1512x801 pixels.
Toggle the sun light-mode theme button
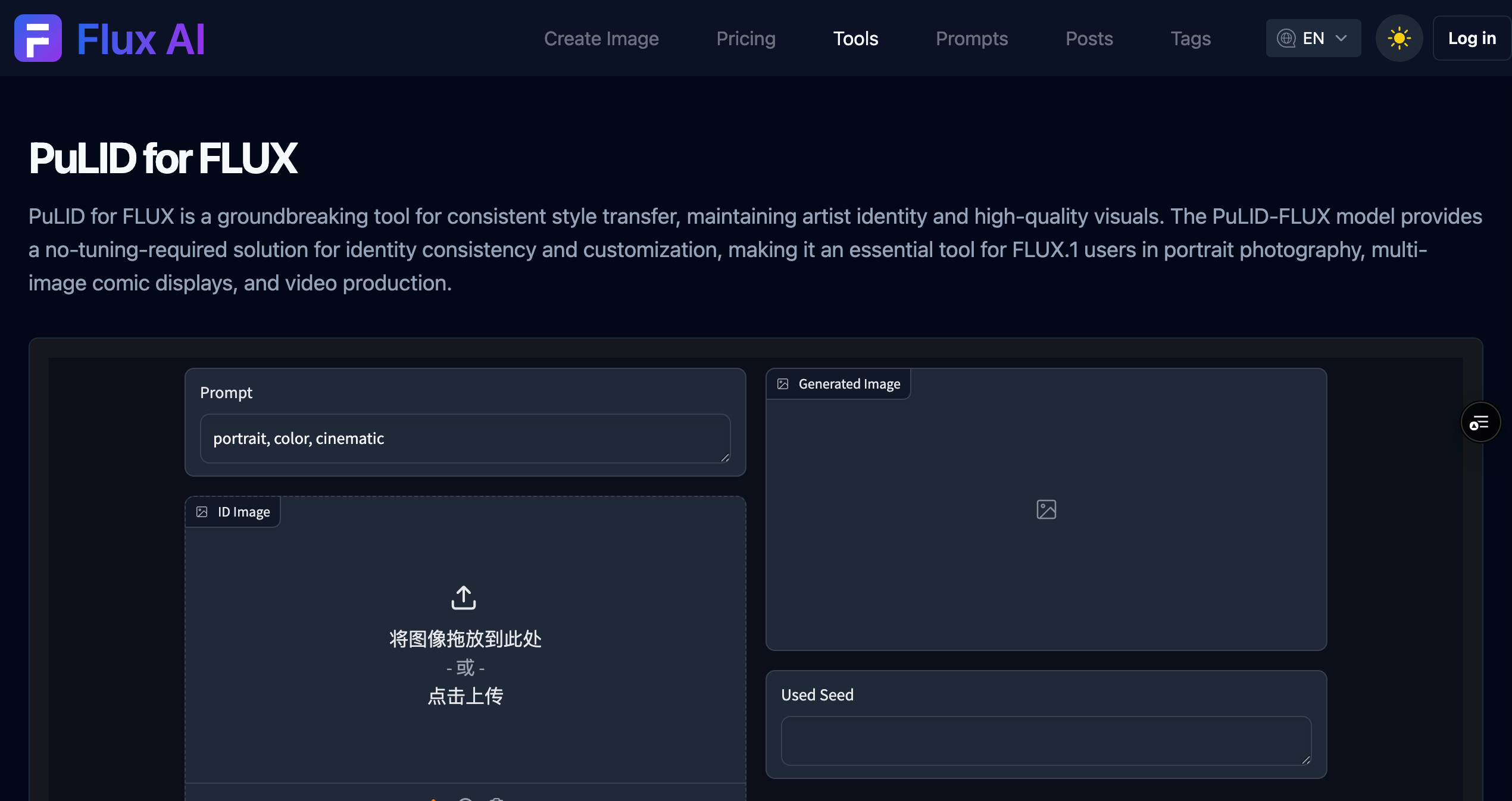1399,39
